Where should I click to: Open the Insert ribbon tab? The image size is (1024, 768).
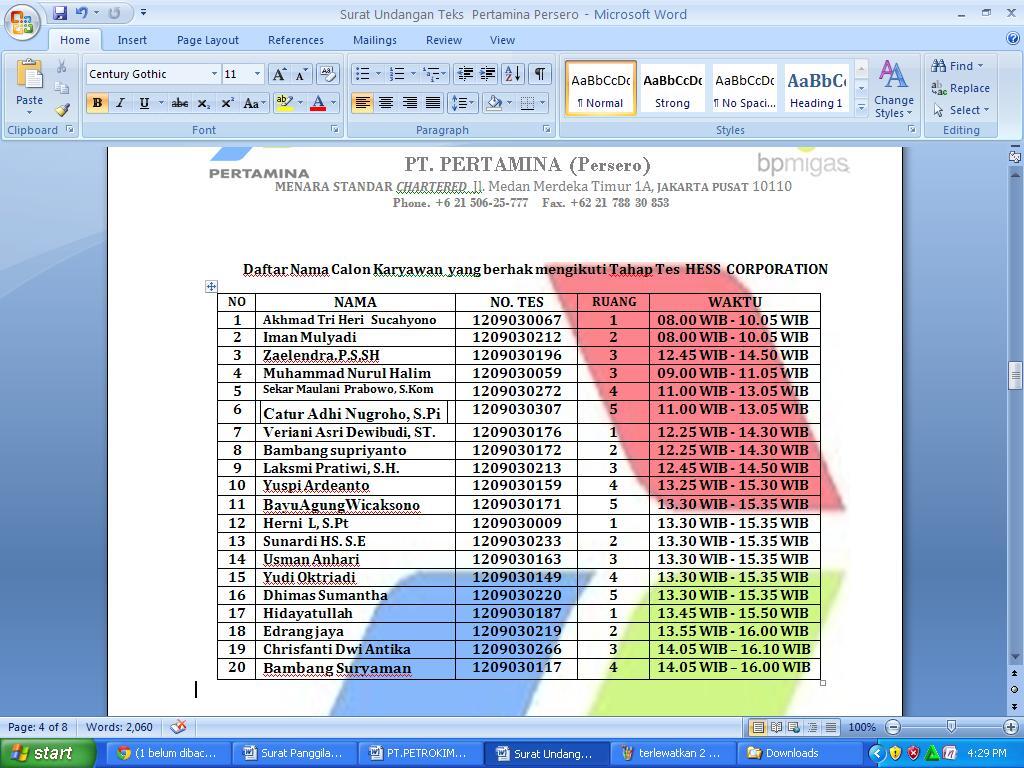click(132, 40)
